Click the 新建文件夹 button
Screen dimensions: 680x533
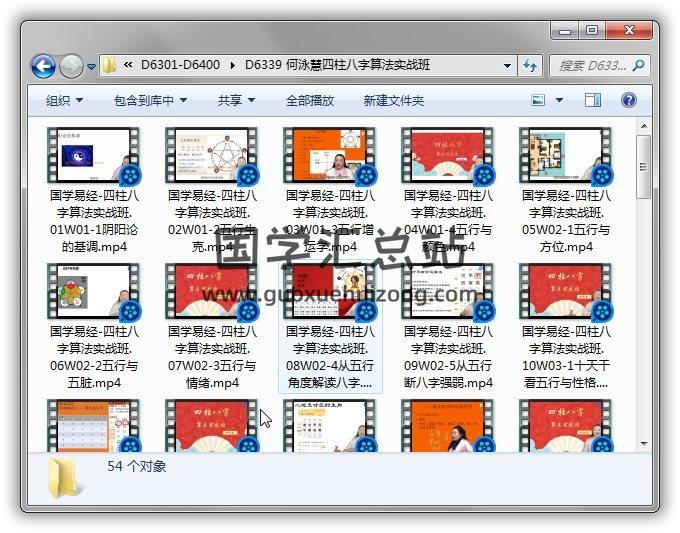click(393, 100)
